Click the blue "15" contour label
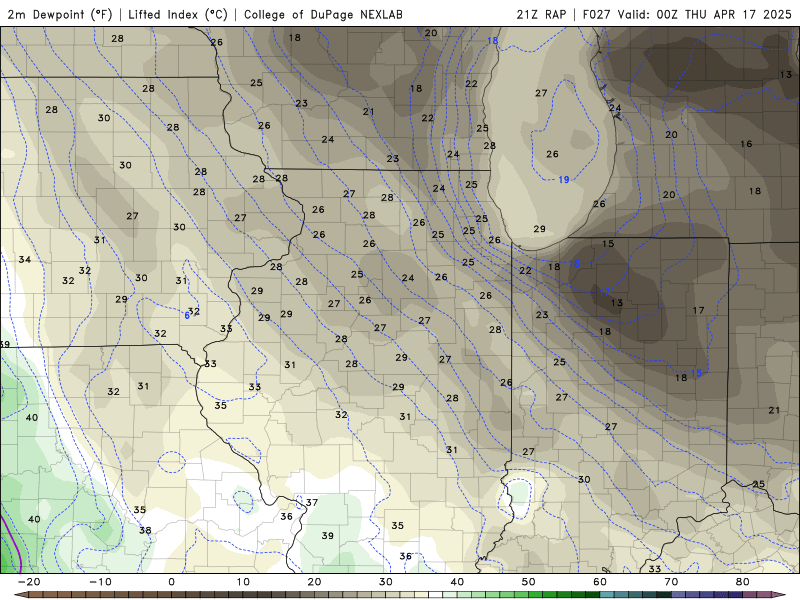Image resolution: width=800 pixels, height=600 pixels. [x=696, y=373]
